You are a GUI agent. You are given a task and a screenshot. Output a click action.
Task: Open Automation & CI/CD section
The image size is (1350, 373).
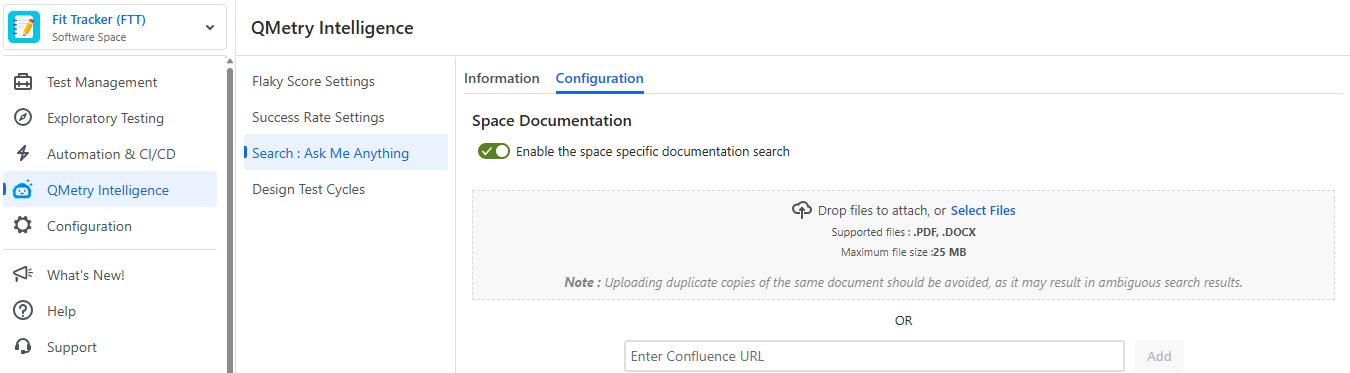110,154
